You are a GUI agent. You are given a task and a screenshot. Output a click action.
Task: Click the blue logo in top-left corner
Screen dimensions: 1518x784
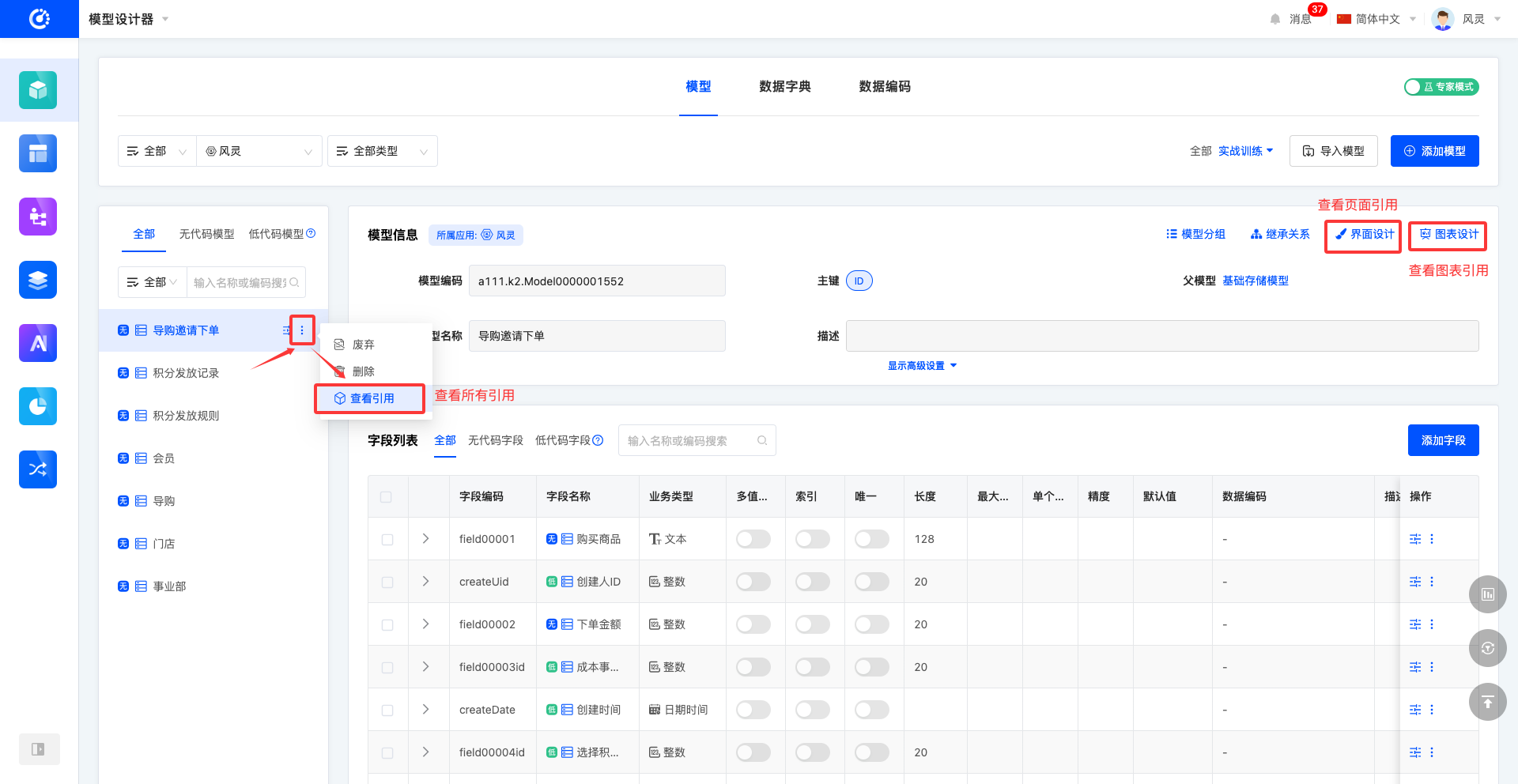click(x=40, y=19)
